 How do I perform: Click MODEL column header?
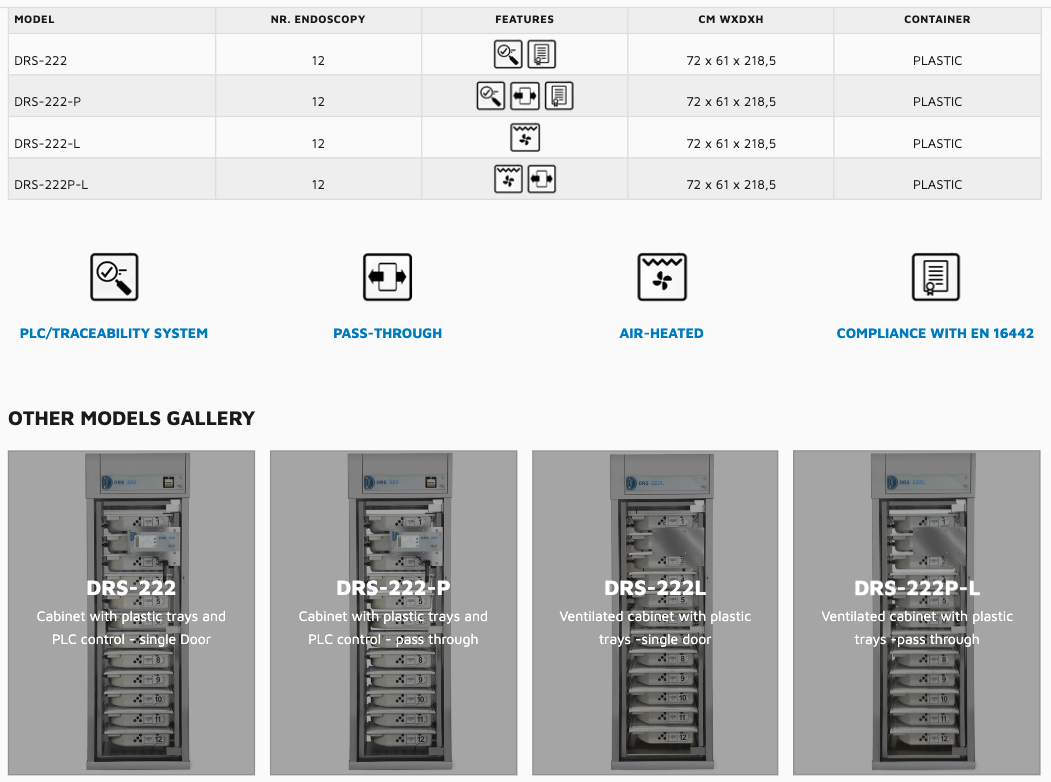[112, 20]
